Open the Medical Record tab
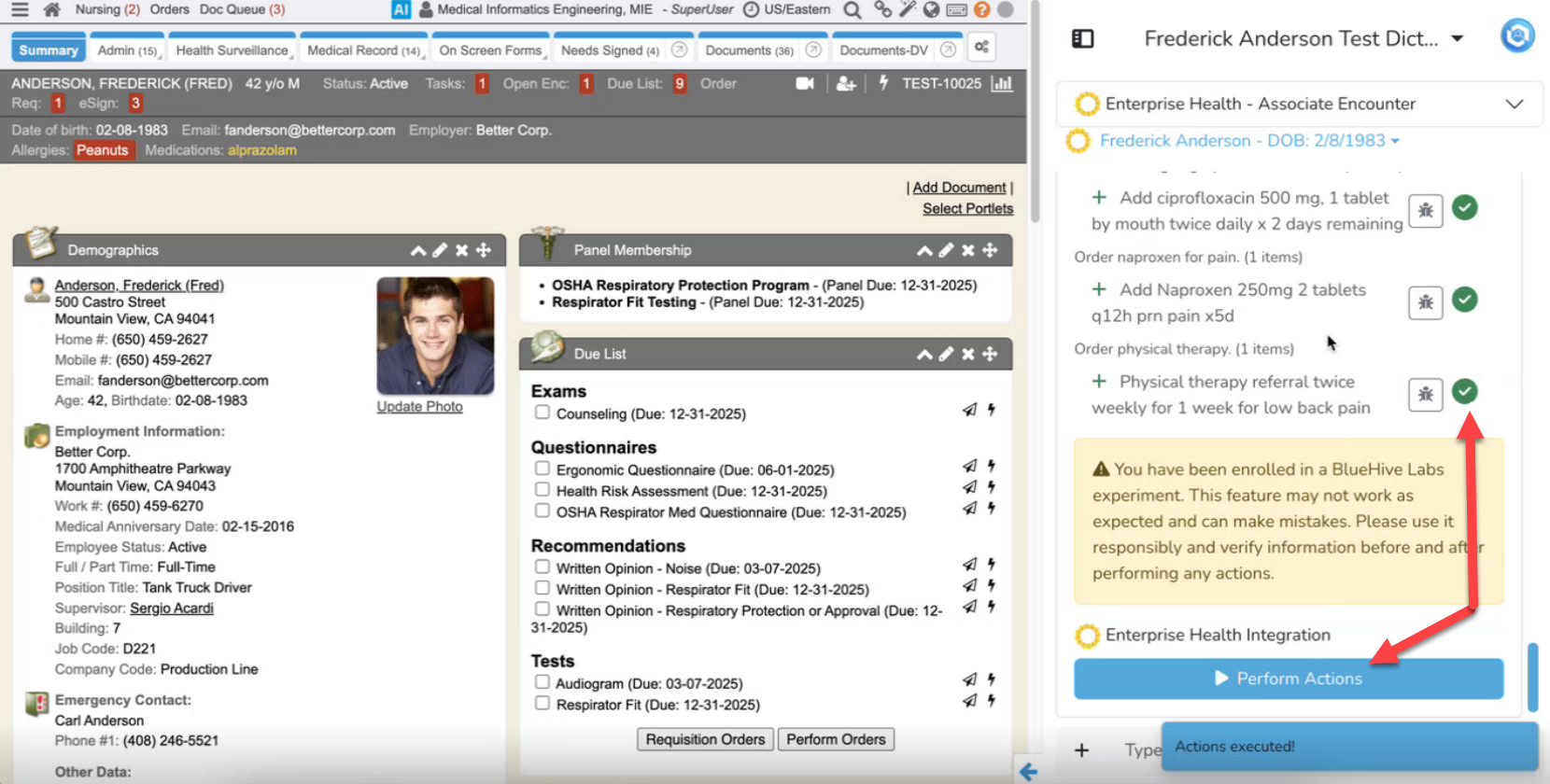This screenshot has height=784, width=1550. coord(362,50)
